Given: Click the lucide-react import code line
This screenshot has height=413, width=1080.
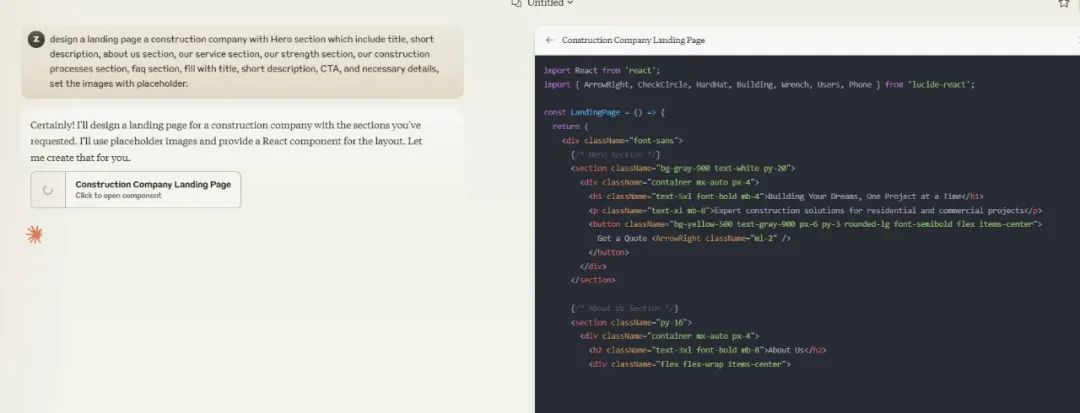Looking at the screenshot, I should pyautogui.click(x=759, y=85).
